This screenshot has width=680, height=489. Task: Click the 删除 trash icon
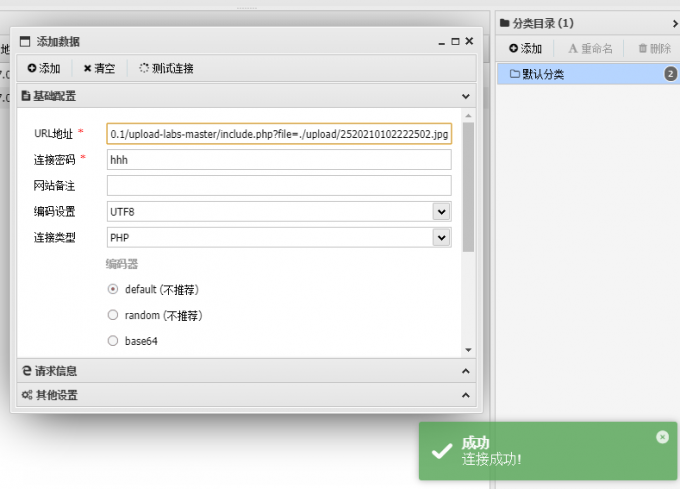click(x=643, y=48)
